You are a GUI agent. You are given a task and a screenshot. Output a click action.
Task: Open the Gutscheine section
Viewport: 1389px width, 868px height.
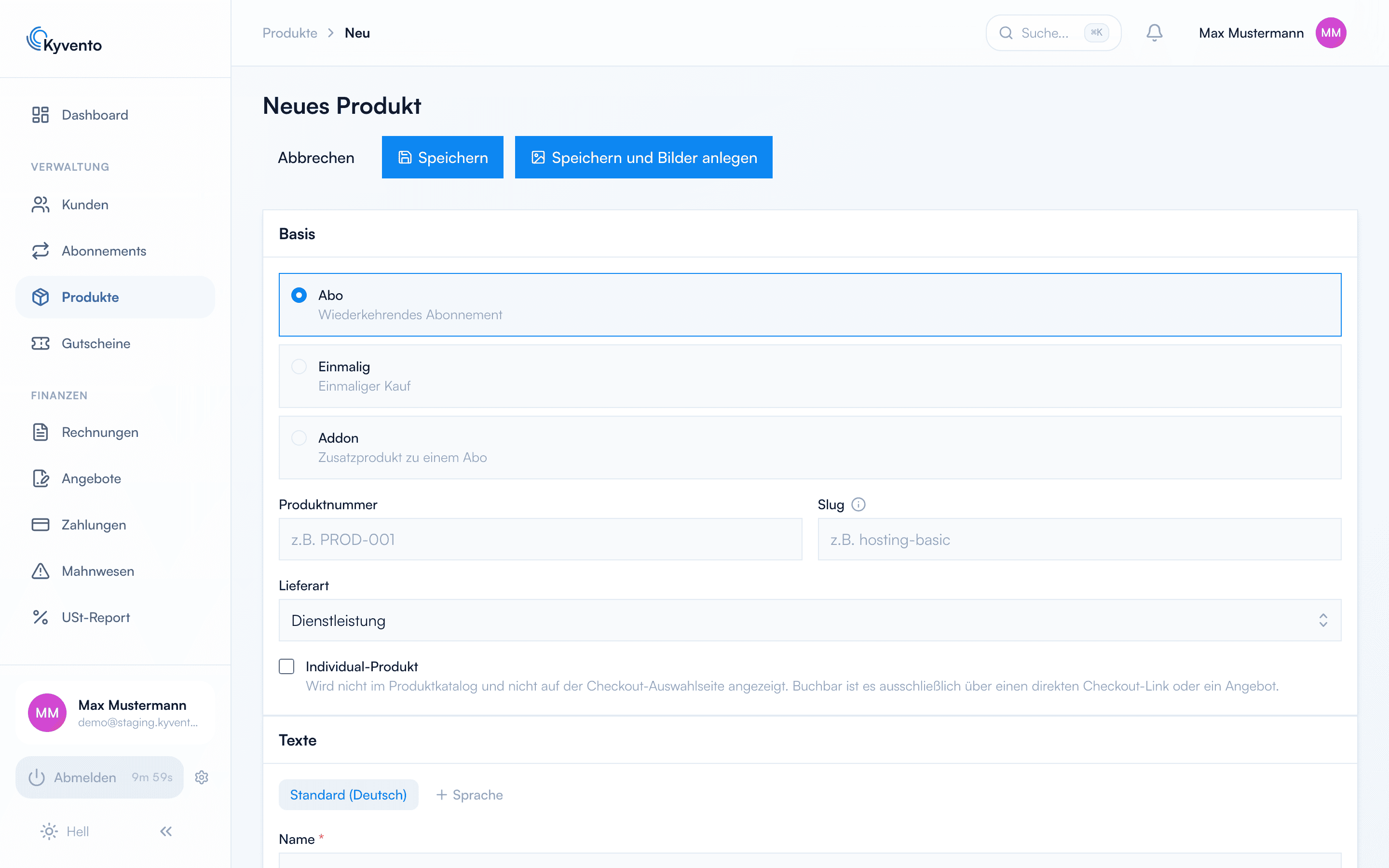(115, 343)
